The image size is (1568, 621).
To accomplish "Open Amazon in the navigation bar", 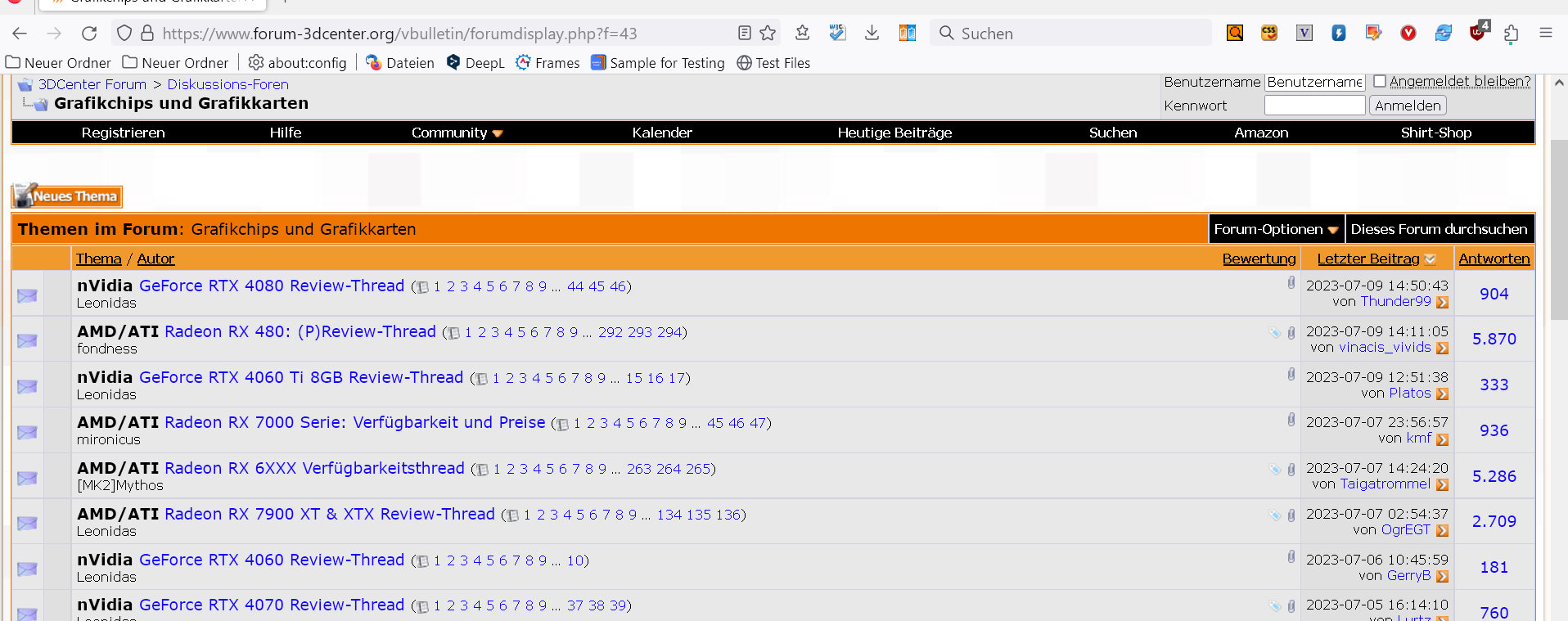I will point(1261,133).
